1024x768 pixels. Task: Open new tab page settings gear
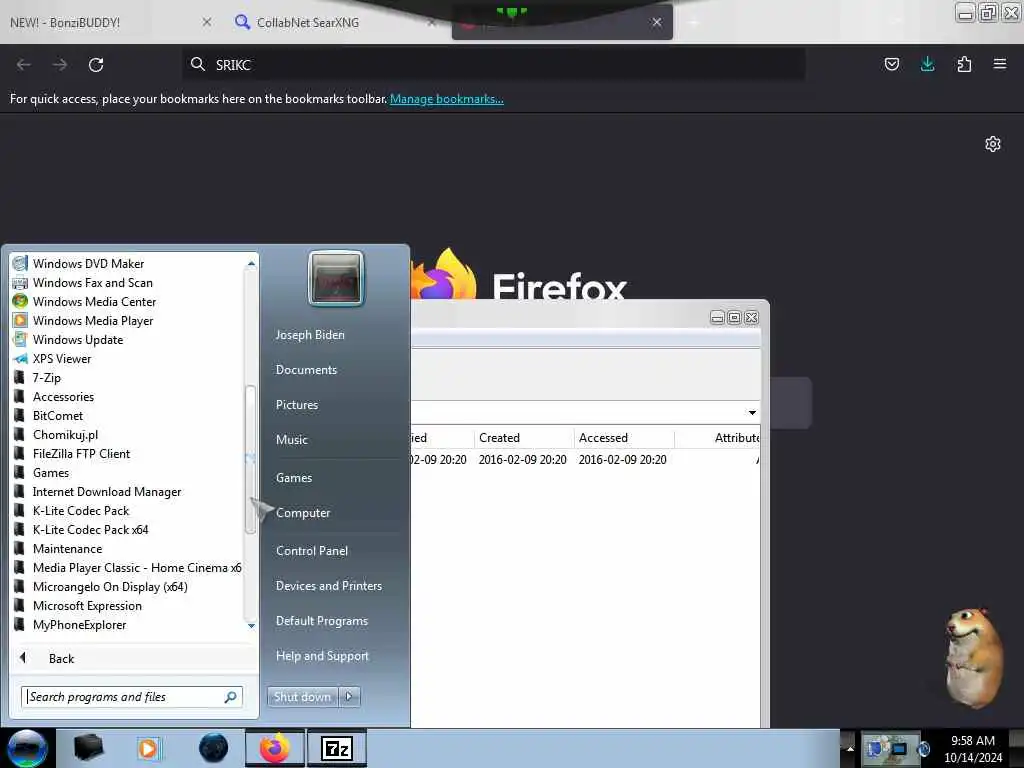(x=993, y=144)
